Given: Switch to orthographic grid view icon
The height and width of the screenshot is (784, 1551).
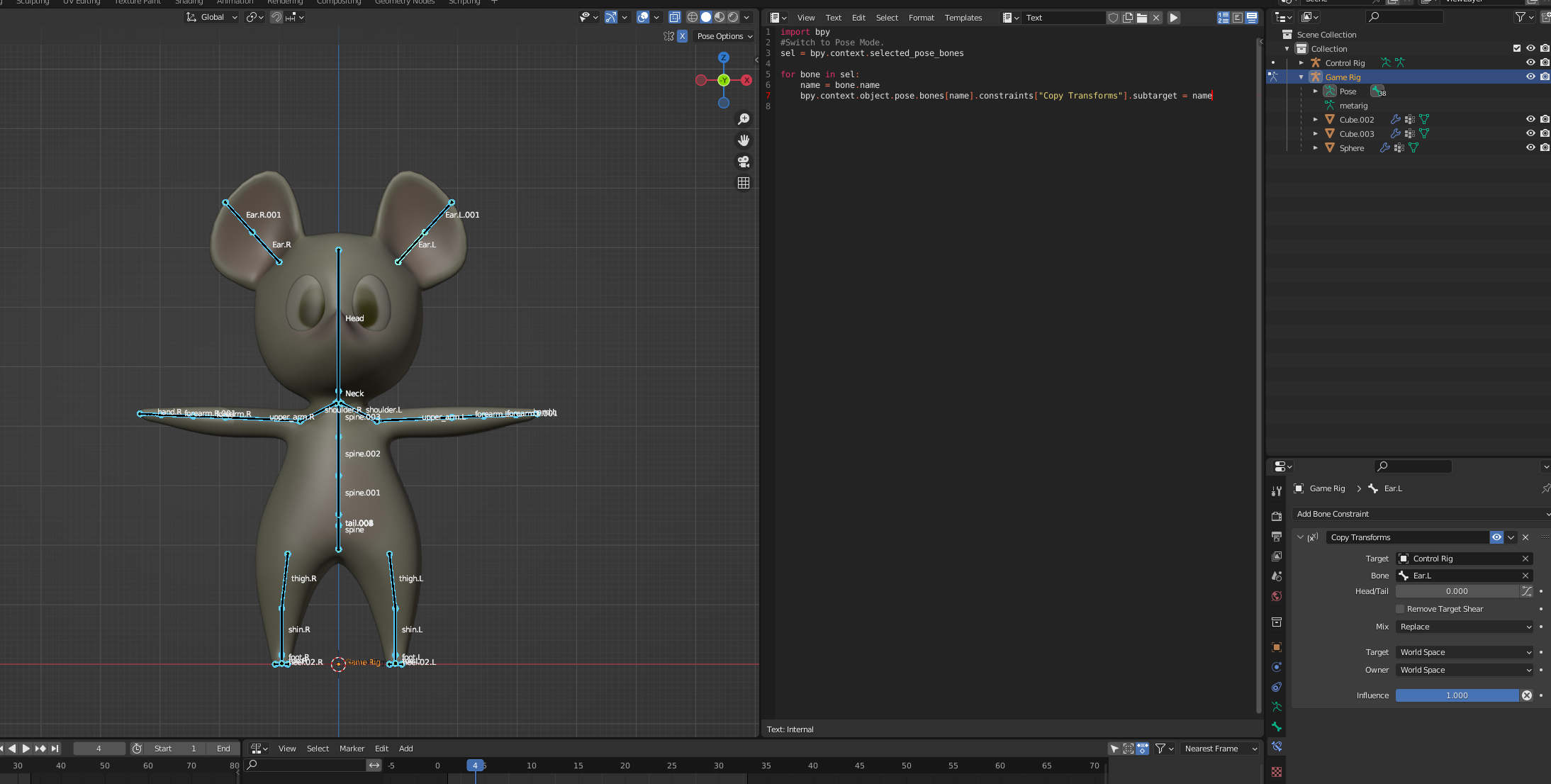Looking at the screenshot, I should (x=744, y=183).
